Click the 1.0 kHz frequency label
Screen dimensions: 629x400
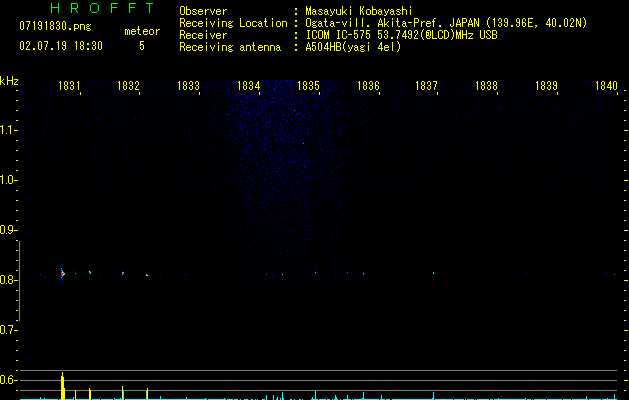[x=8, y=180]
